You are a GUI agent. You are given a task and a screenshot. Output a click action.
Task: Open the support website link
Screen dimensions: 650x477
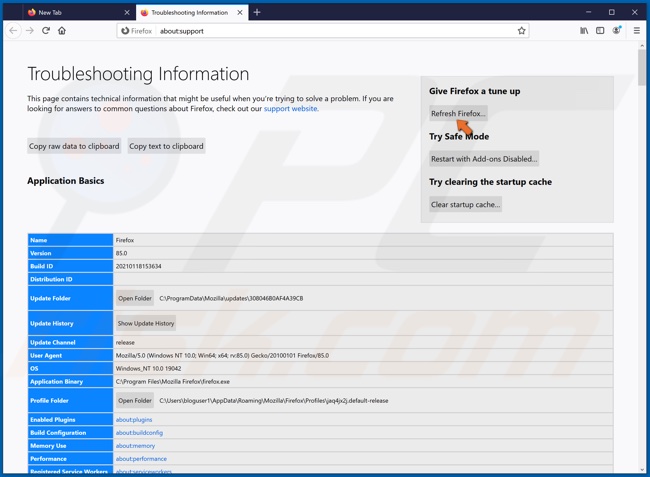coord(290,109)
